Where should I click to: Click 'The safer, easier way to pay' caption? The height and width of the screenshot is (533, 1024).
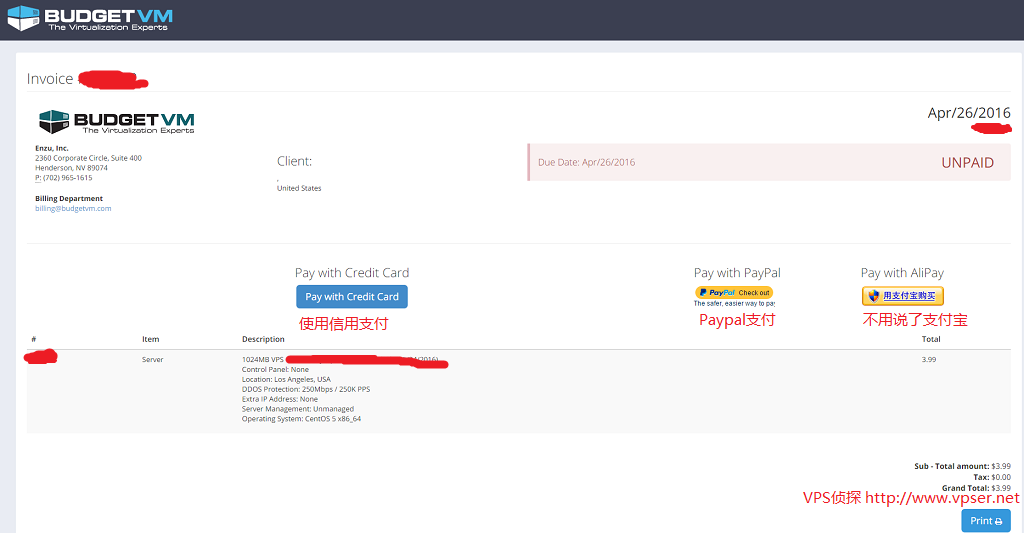pyautogui.click(x=734, y=304)
